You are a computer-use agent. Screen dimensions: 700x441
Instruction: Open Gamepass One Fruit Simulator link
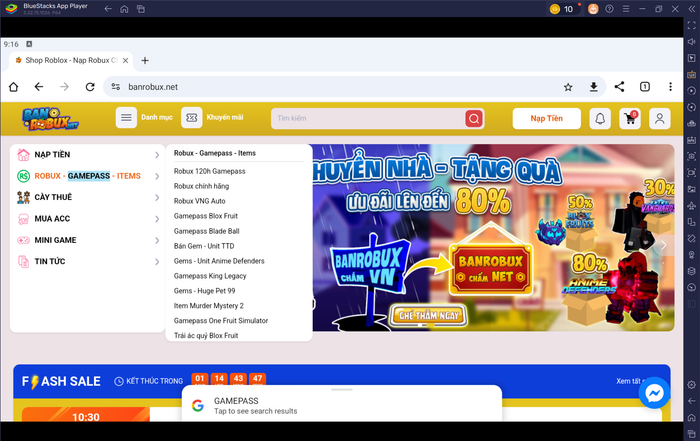[x=221, y=320]
